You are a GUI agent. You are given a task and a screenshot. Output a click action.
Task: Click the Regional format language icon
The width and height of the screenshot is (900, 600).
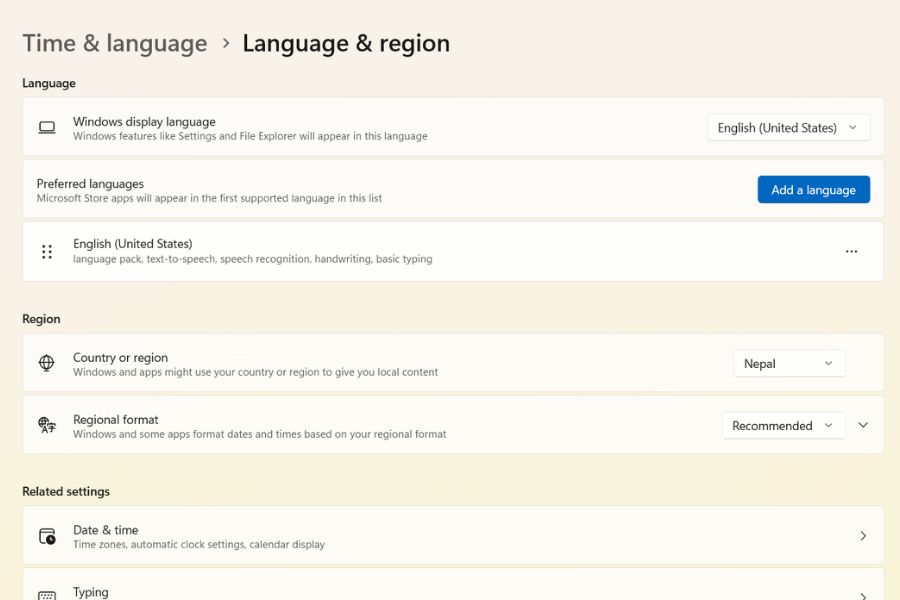[47, 426]
